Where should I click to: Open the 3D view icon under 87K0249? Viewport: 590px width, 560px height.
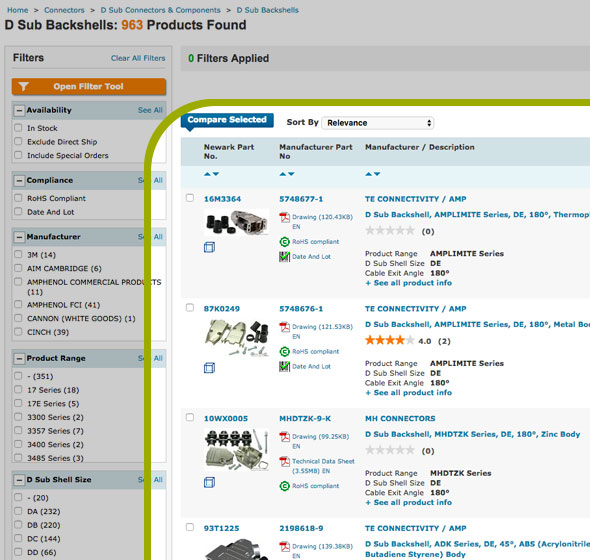pos(209,368)
